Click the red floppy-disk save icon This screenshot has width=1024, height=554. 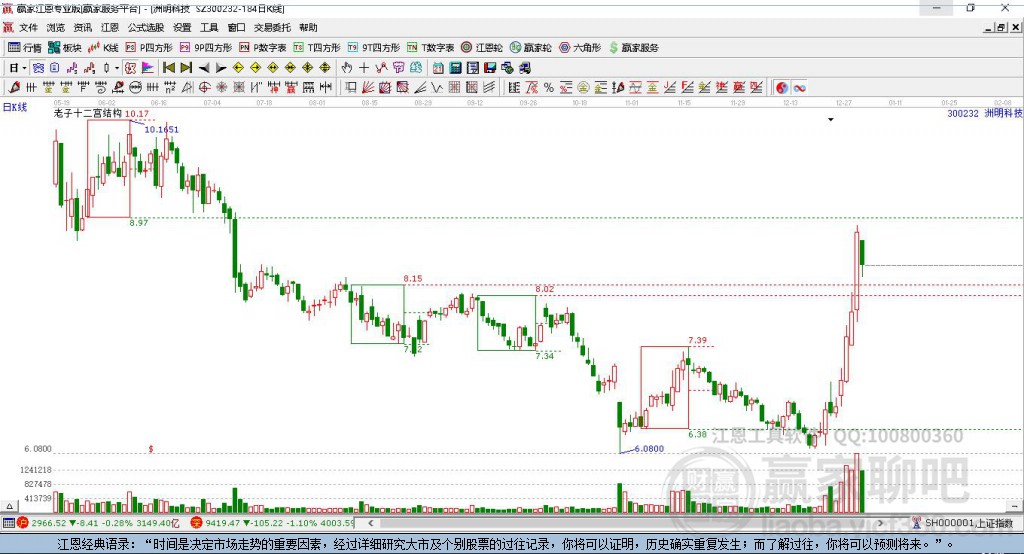coord(490,68)
